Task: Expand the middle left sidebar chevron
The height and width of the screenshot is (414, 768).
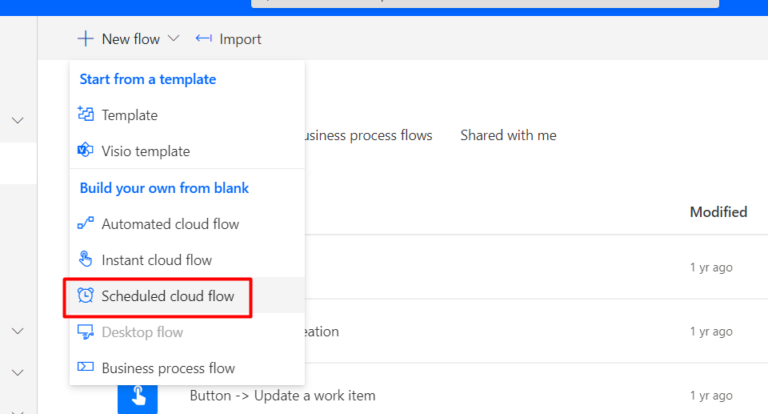Action: (18, 331)
